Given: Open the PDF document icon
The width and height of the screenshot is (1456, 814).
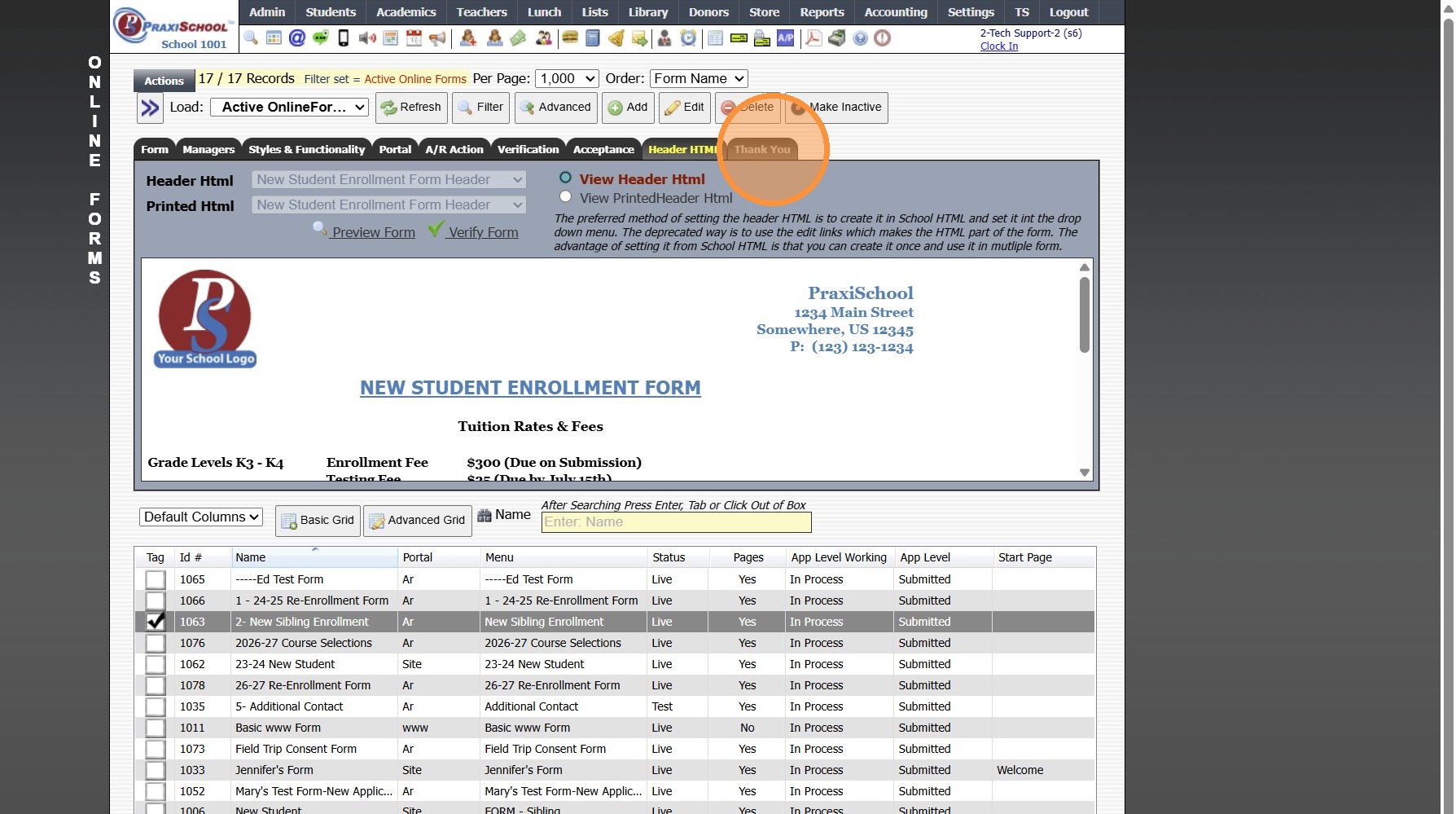Looking at the screenshot, I should [814, 38].
